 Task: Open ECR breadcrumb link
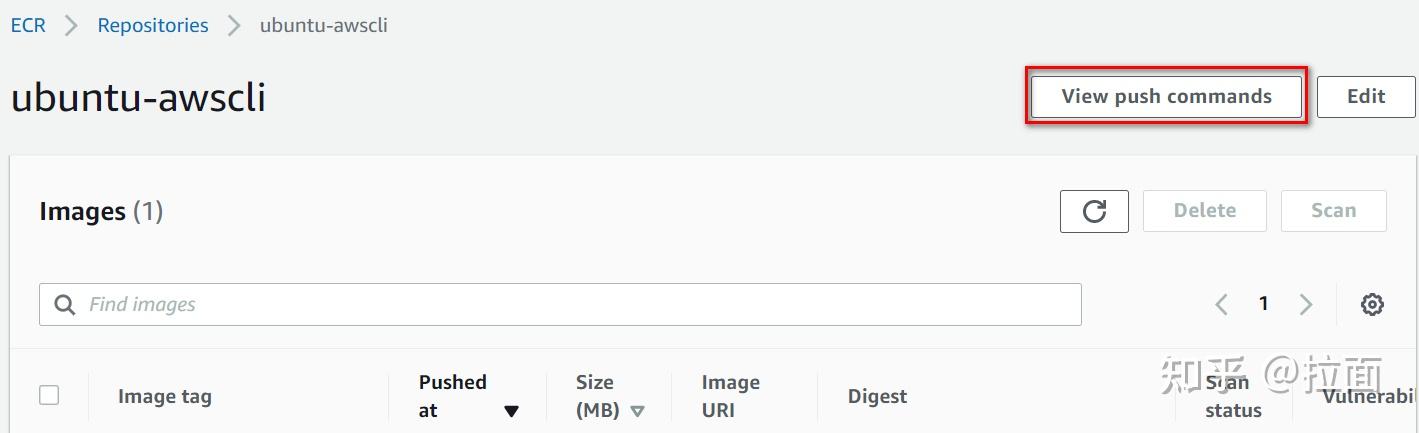[28, 25]
